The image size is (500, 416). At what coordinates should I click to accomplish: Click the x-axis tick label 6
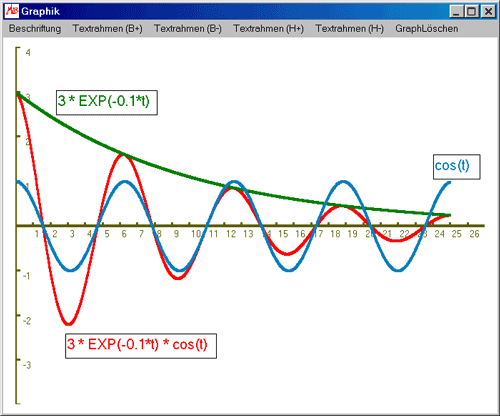click(124, 234)
